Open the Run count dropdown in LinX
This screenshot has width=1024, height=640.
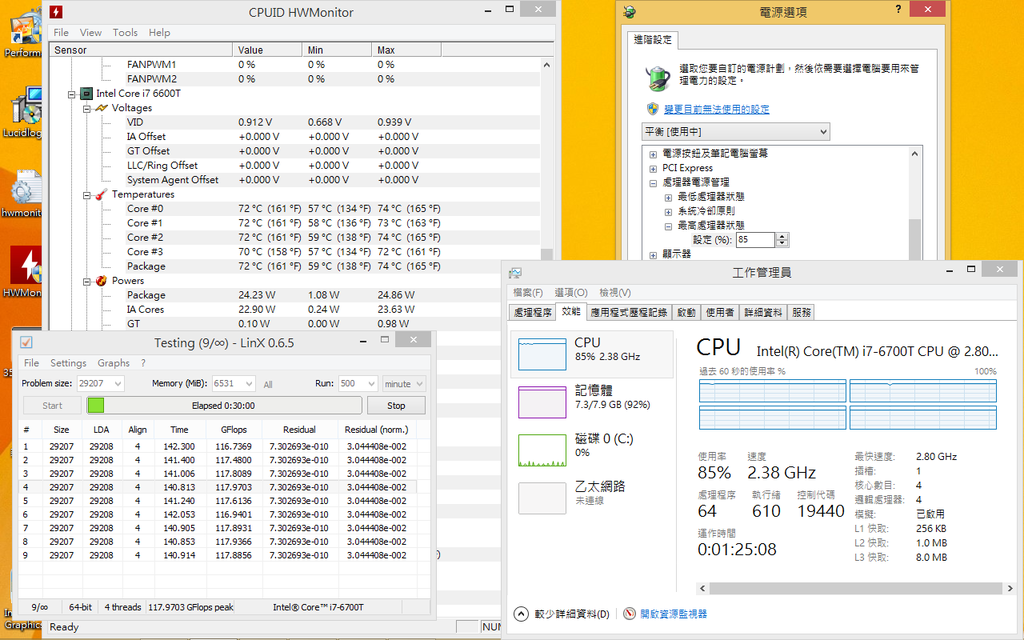372,383
